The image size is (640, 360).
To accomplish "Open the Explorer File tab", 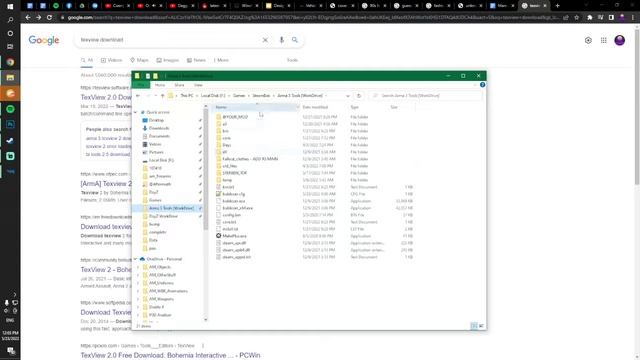I will [x=141, y=85].
